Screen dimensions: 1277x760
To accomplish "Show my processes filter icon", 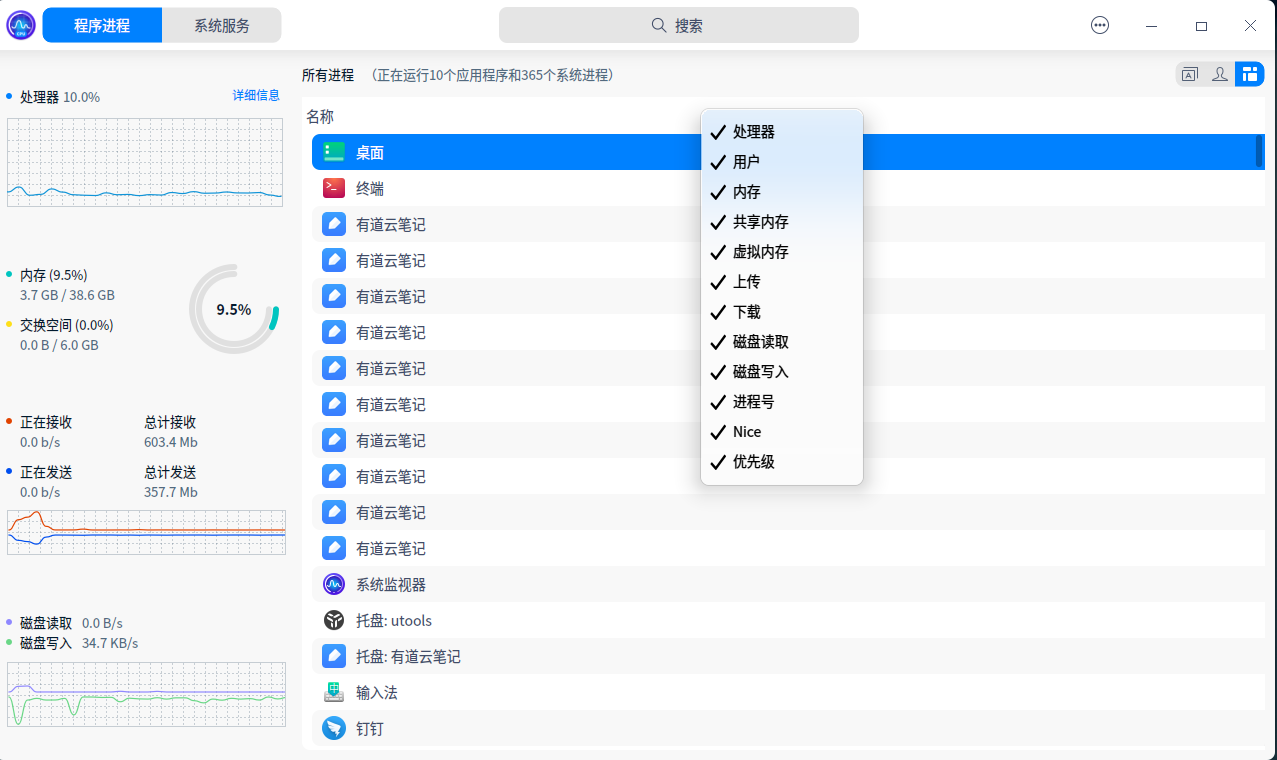I will [x=1220, y=74].
